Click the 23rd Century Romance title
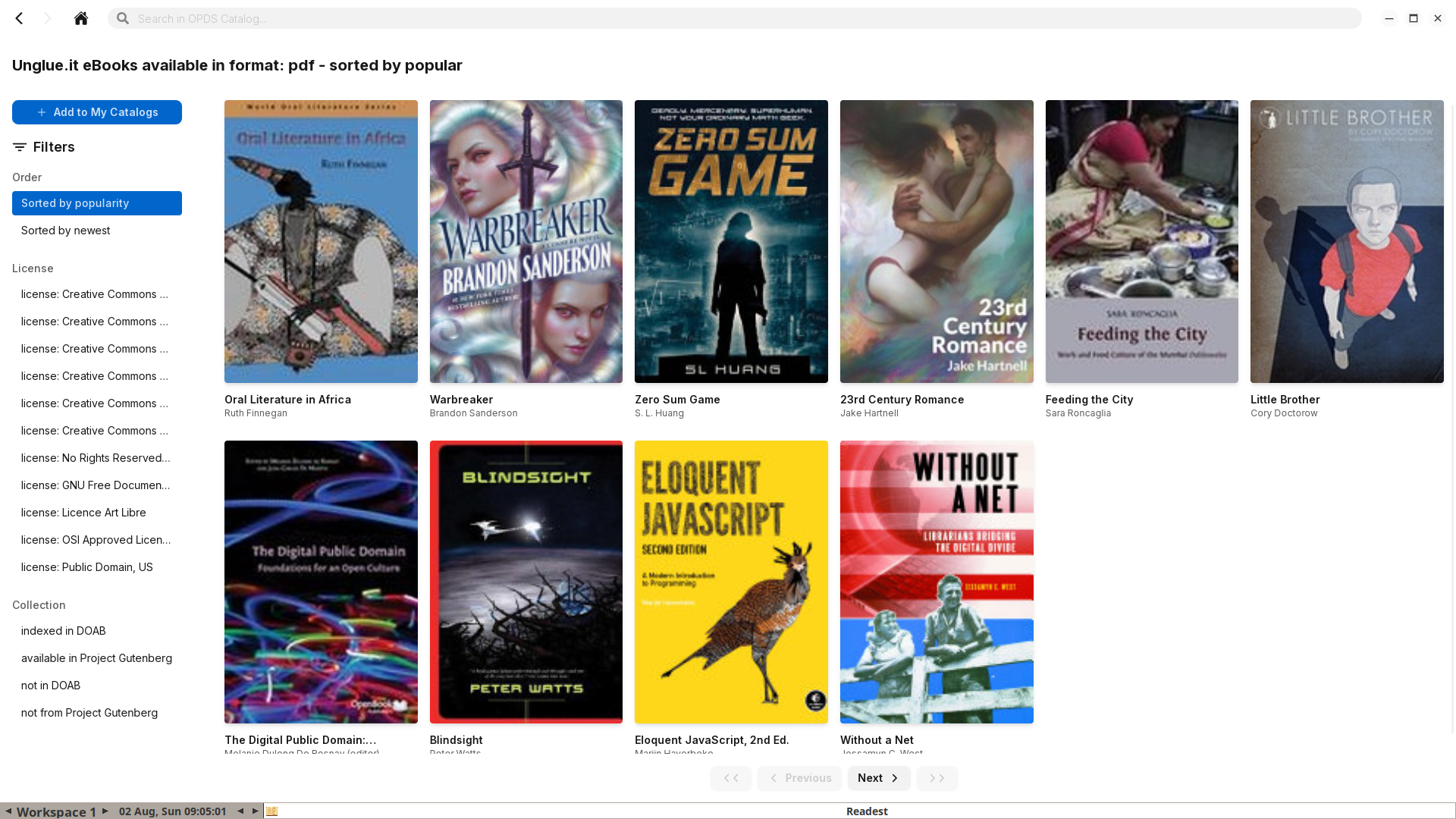1456x819 pixels. (x=902, y=400)
